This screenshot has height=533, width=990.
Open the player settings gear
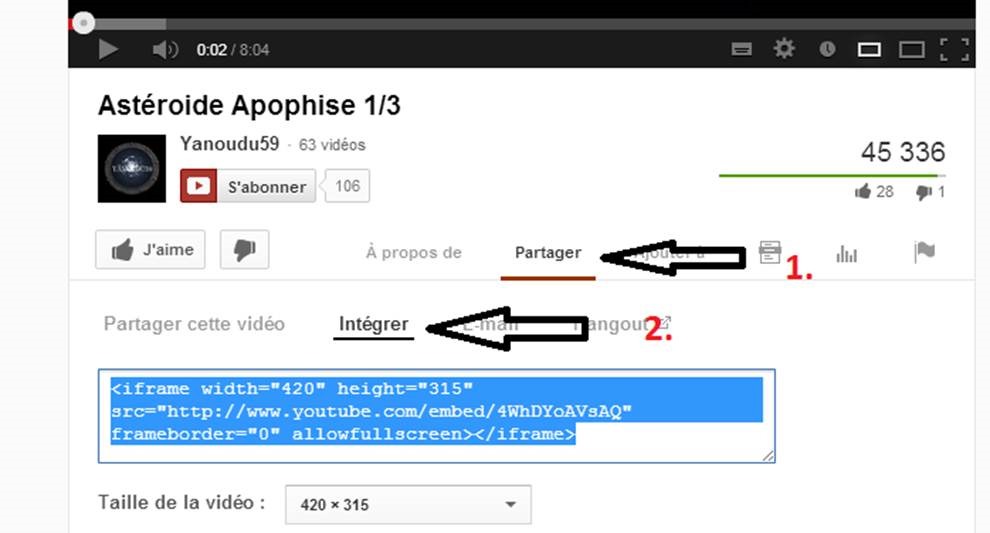pyautogui.click(x=784, y=49)
